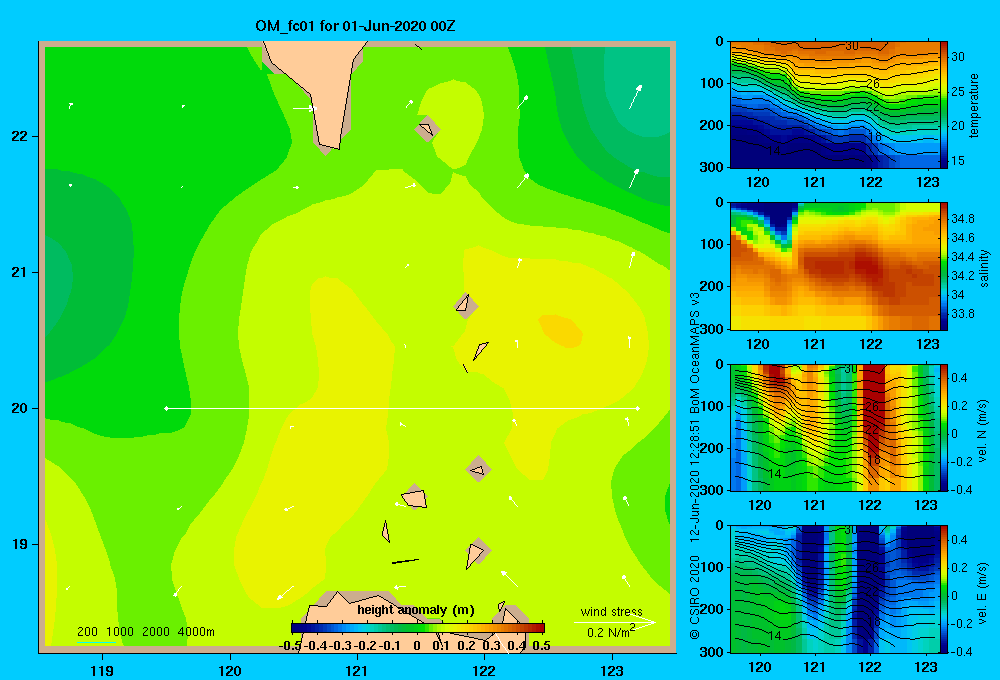This screenshot has height=680, width=1000.
Task: Click the 'wind stress' legend label
Action: coord(611,611)
